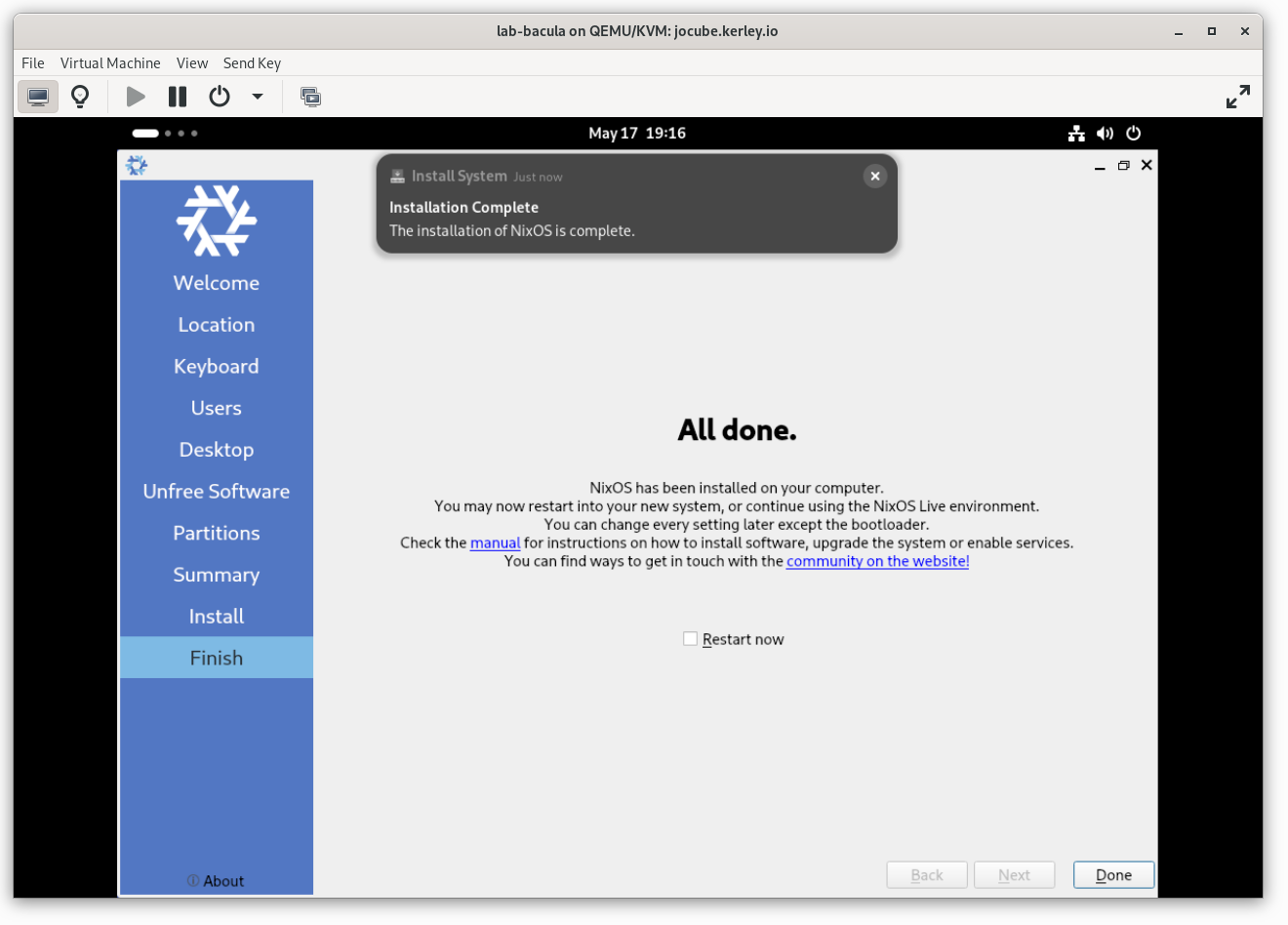
Task: Maximize the lab-bacula QEMU/KVM window
Action: click(x=1212, y=31)
